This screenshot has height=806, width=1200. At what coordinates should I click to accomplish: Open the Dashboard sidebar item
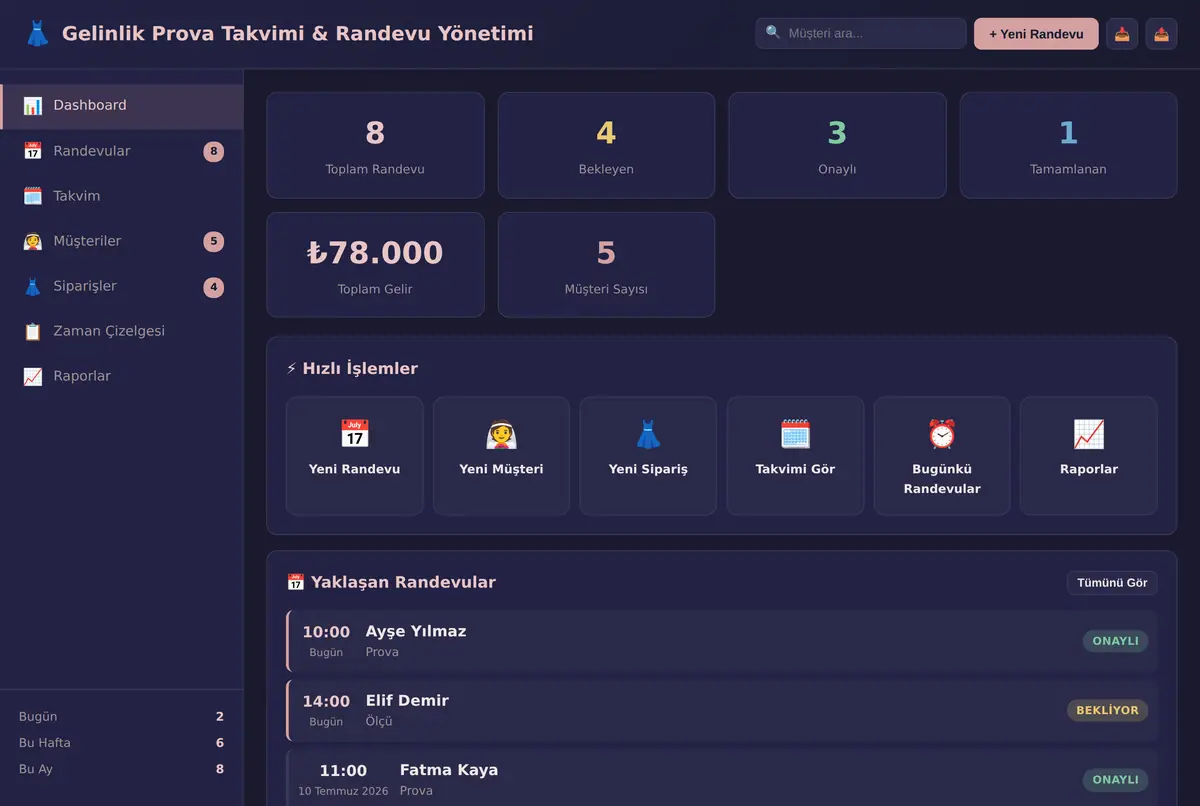click(x=122, y=106)
